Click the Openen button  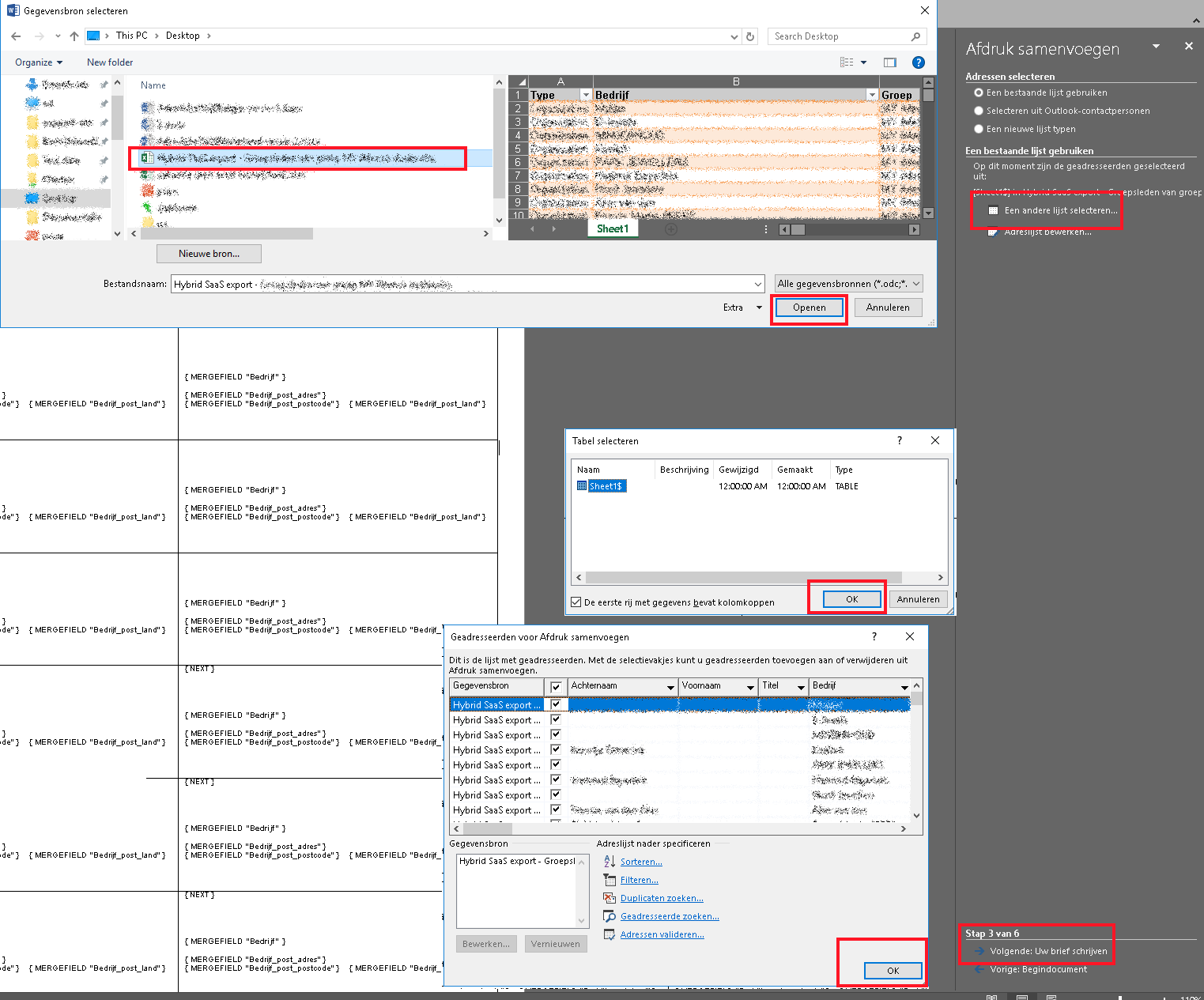[x=809, y=308]
